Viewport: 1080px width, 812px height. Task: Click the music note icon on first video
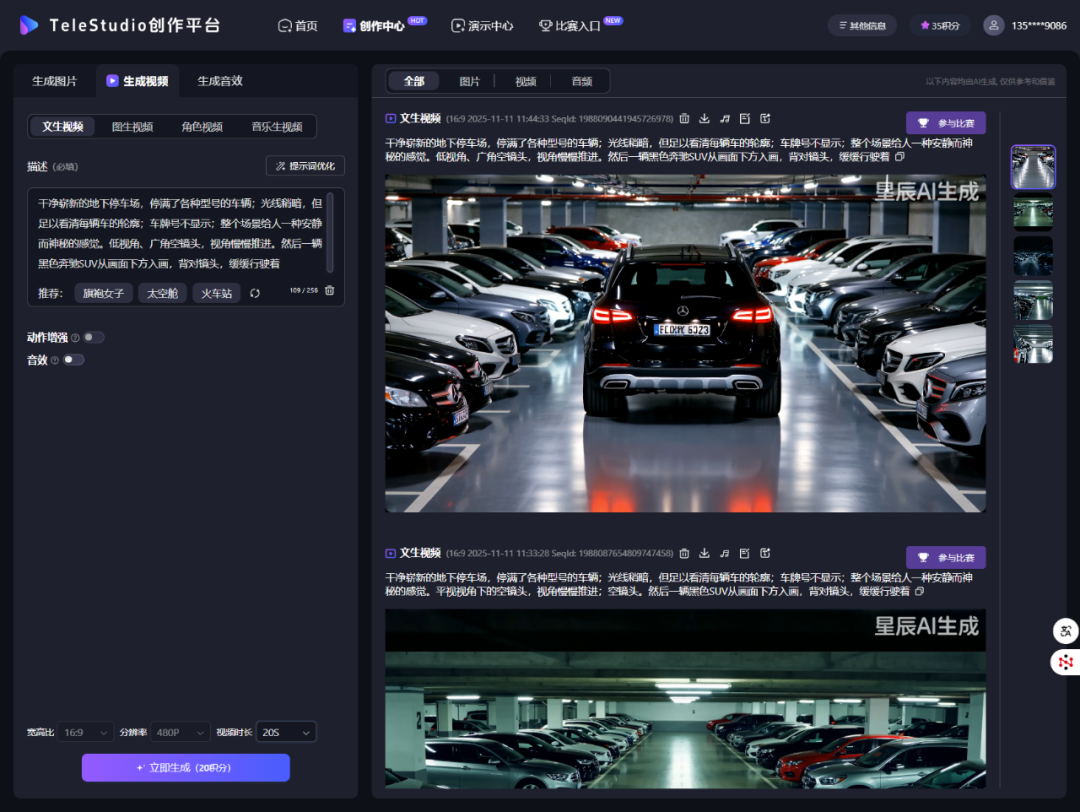(725, 118)
